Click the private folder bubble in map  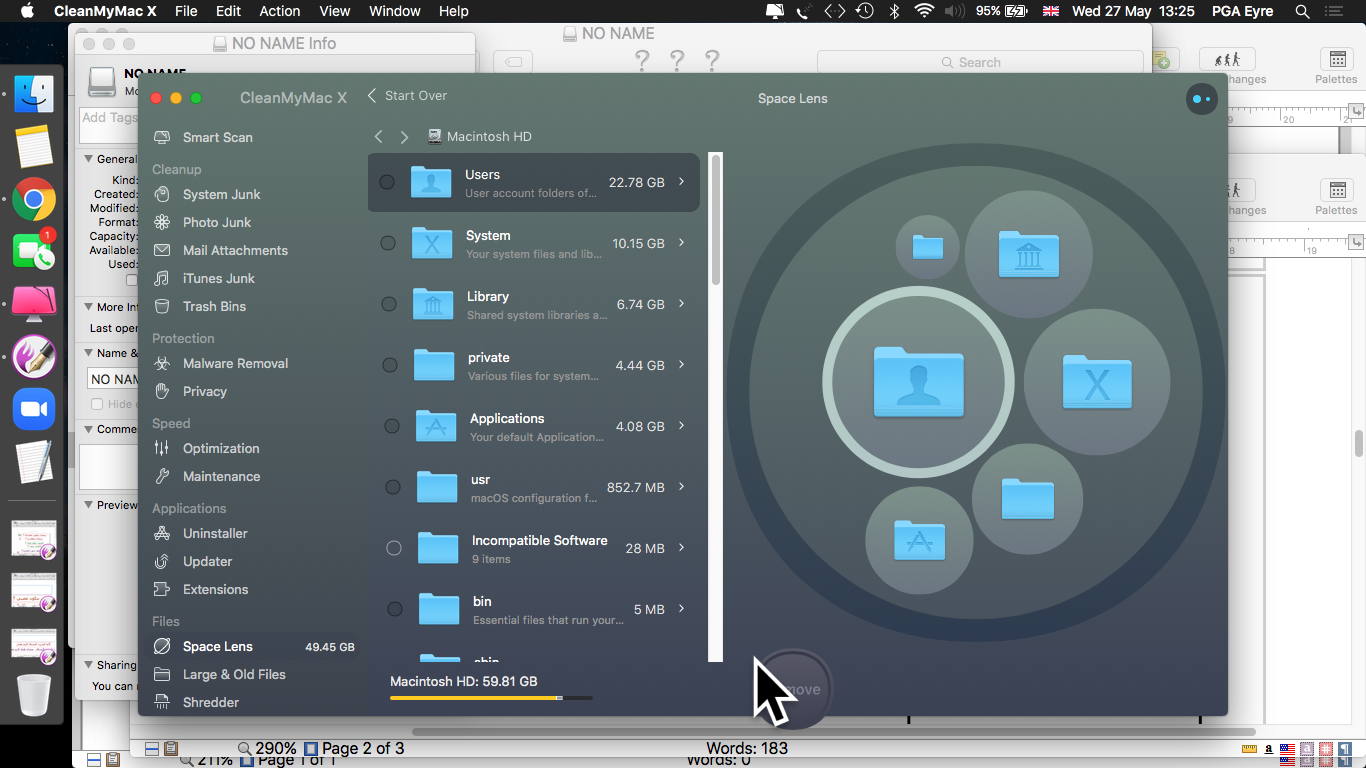(1027, 498)
